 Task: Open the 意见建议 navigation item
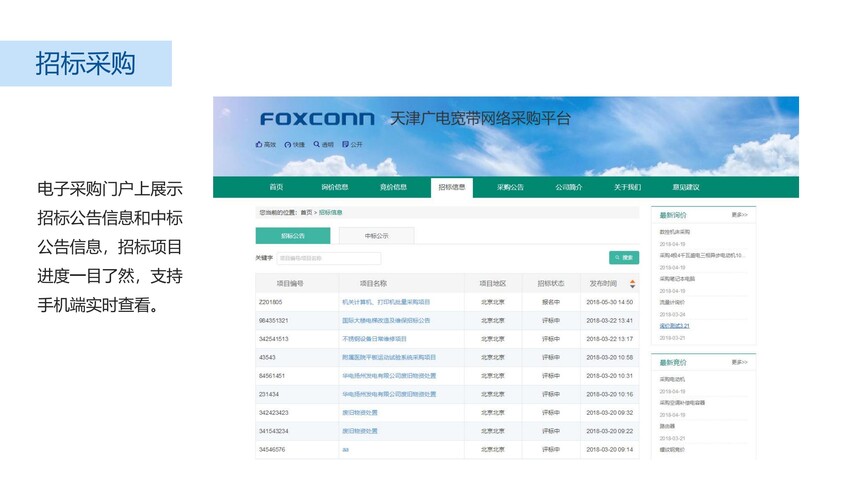pyautogui.click(x=686, y=187)
